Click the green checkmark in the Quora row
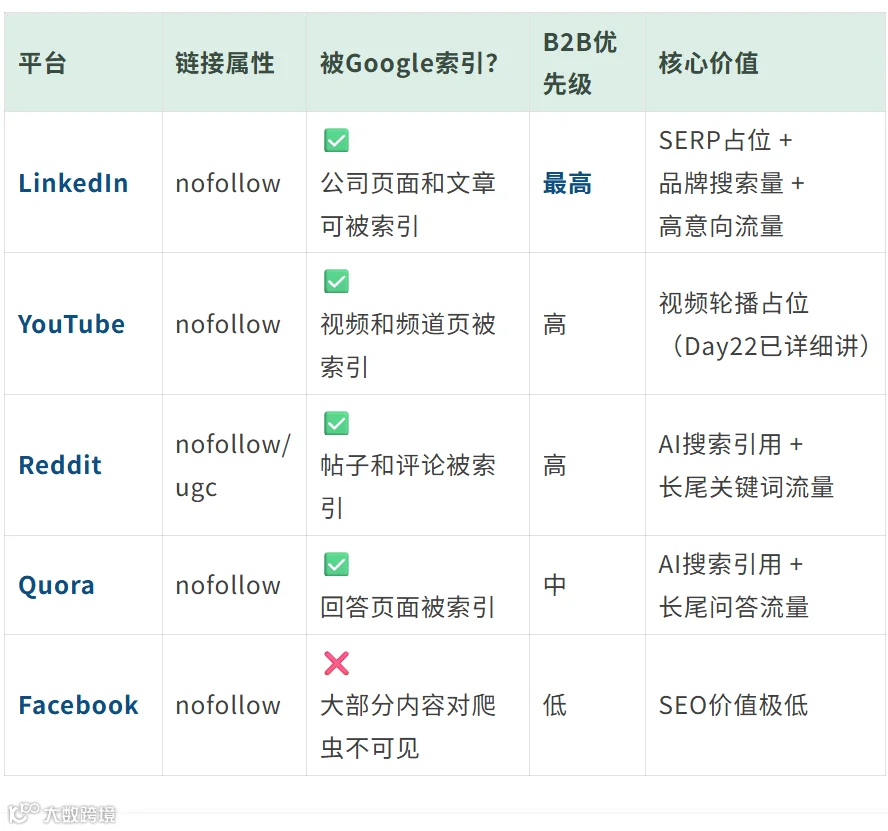The width and height of the screenshot is (888, 831). coord(336,564)
